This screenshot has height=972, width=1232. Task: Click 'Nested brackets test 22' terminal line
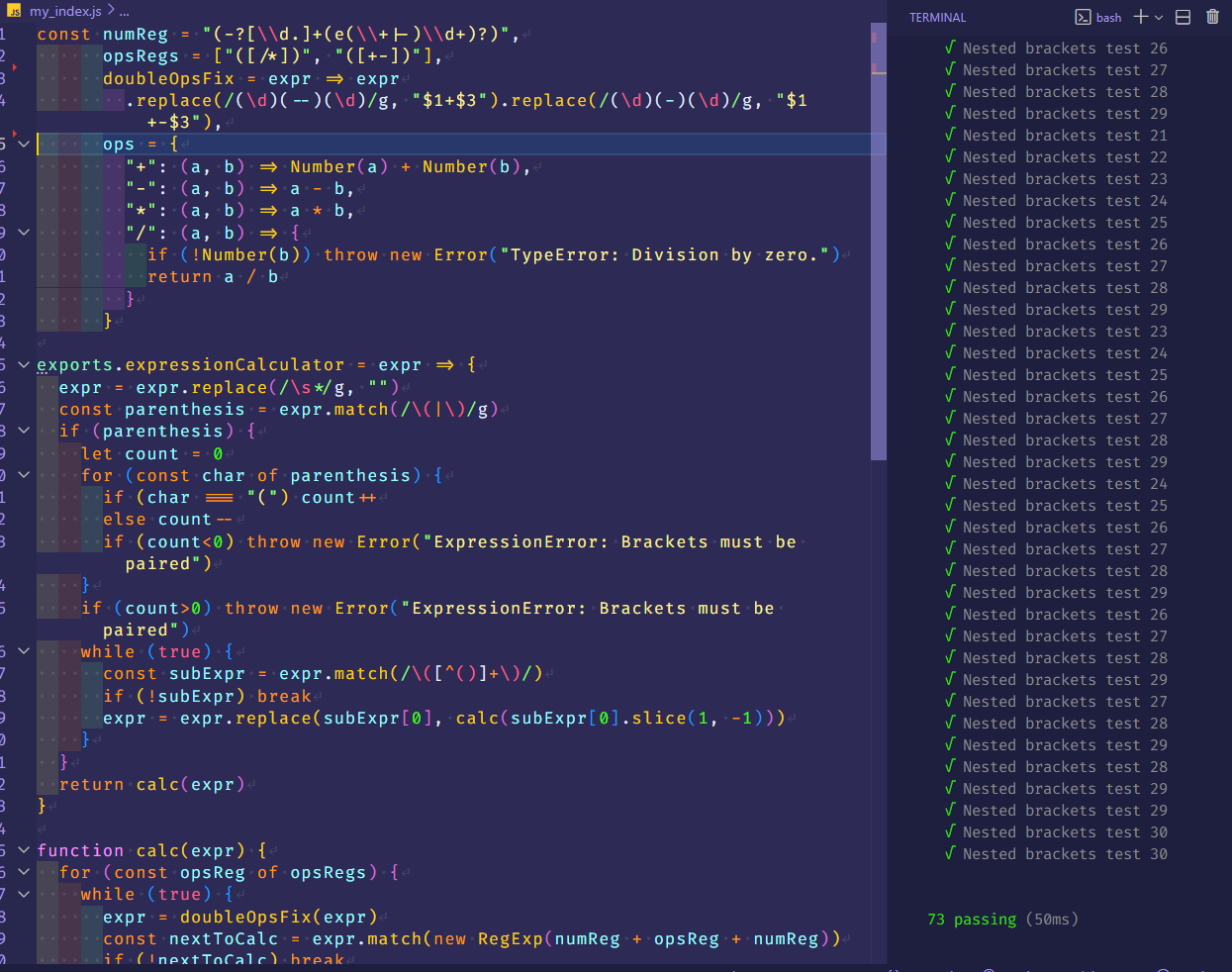point(1065,157)
